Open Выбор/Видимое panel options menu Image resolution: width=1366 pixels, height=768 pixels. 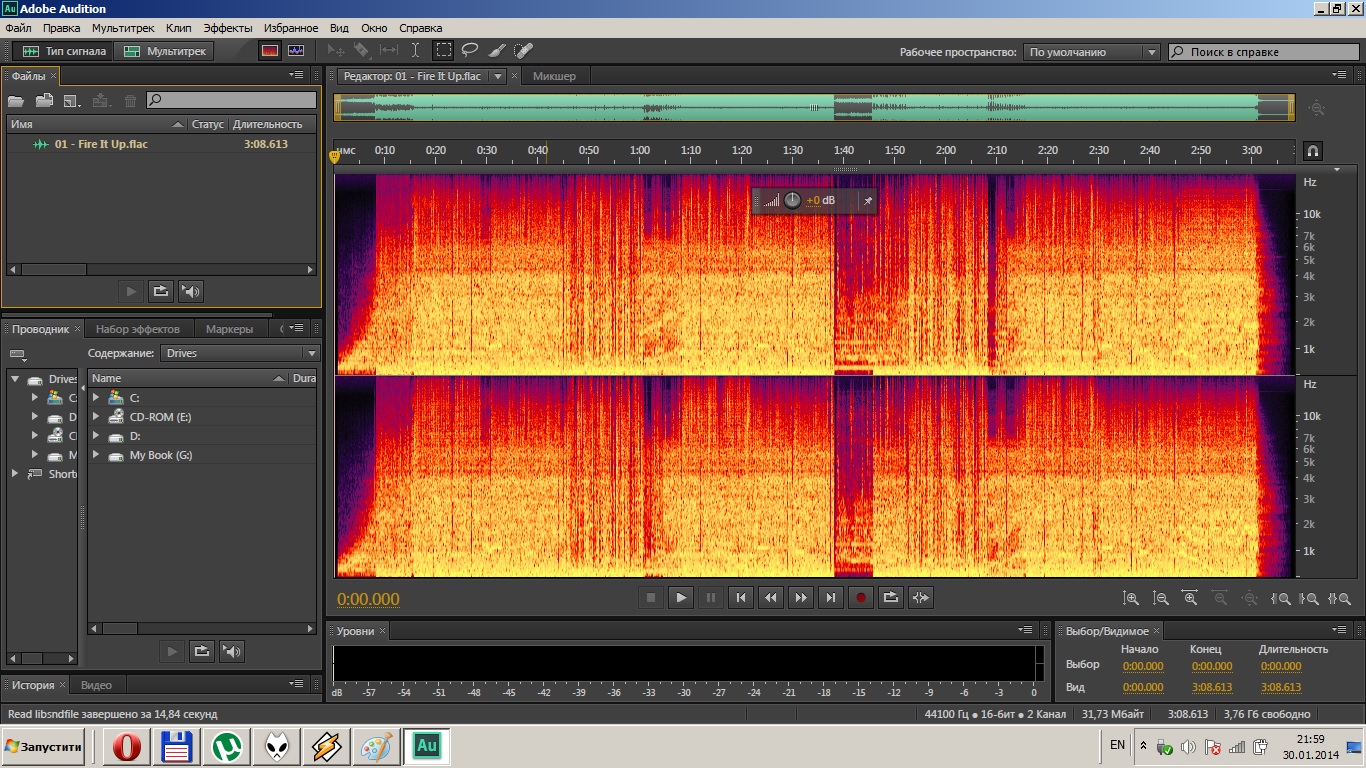[1340, 630]
